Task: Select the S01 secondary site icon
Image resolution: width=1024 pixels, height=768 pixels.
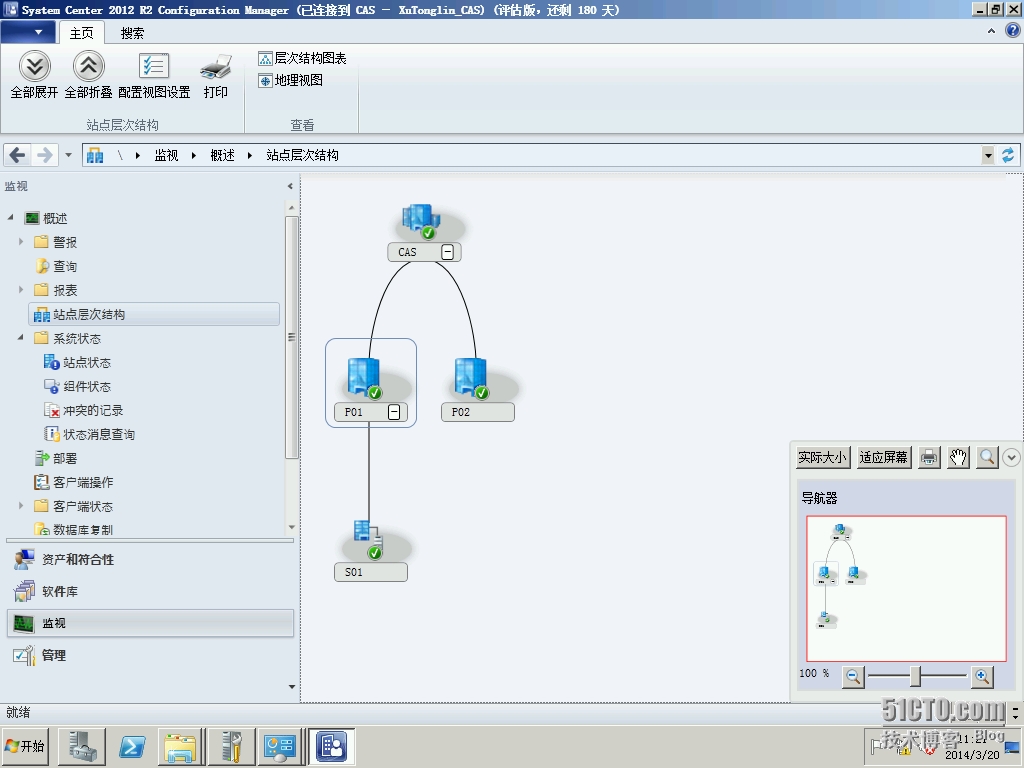Action: click(368, 539)
